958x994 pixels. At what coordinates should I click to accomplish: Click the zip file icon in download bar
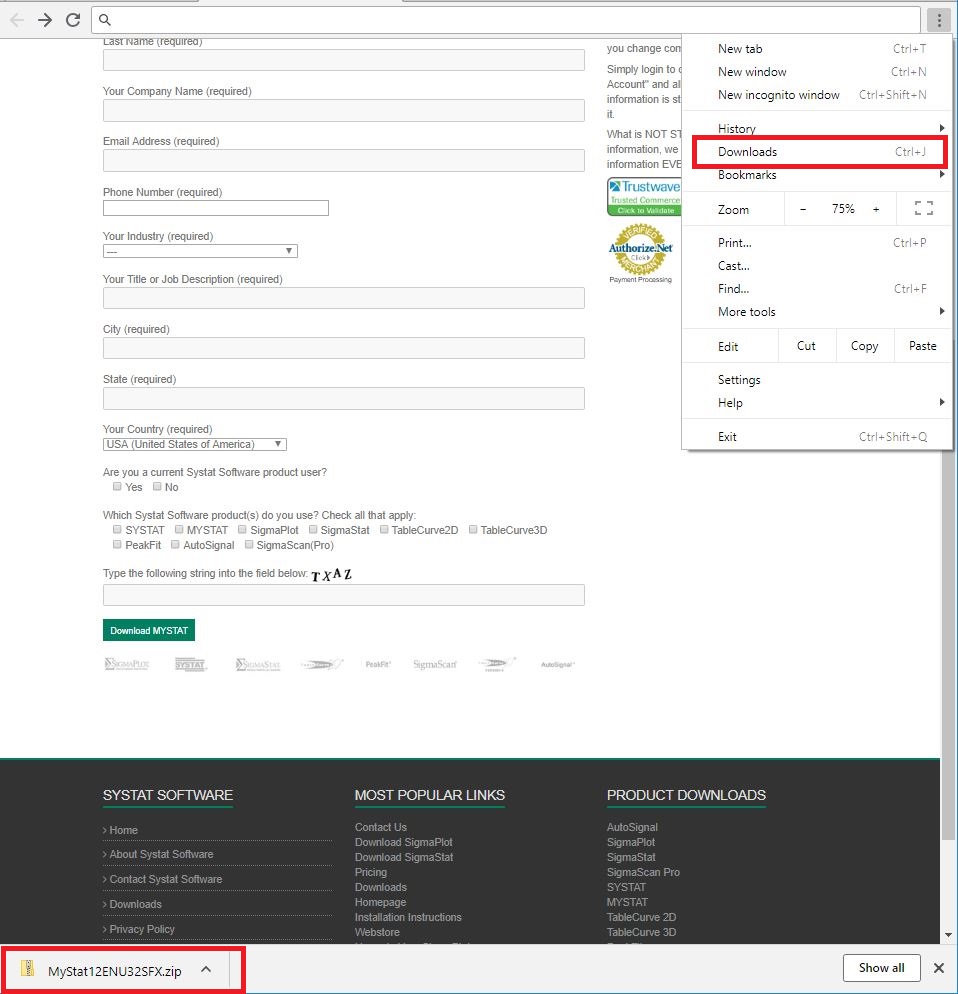coord(27,968)
